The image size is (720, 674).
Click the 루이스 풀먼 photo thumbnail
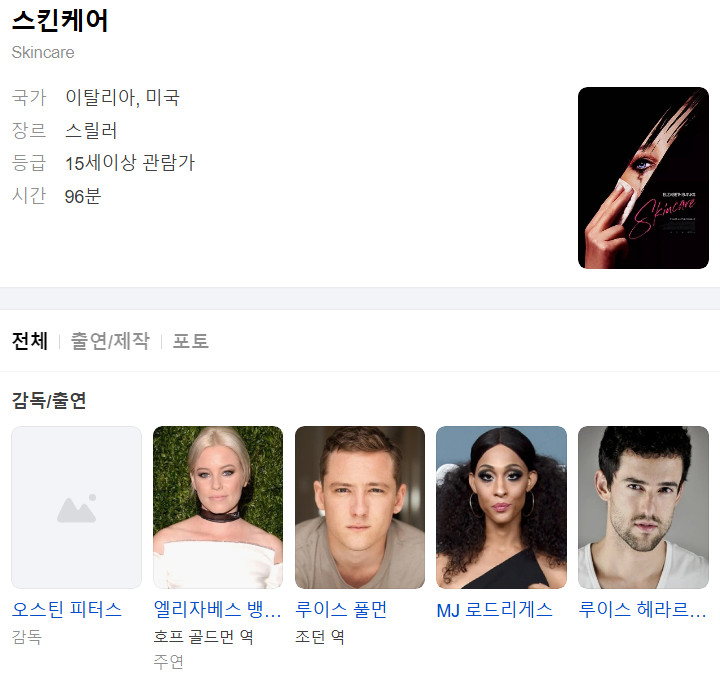pyautogui.click(x=360, y=507)
